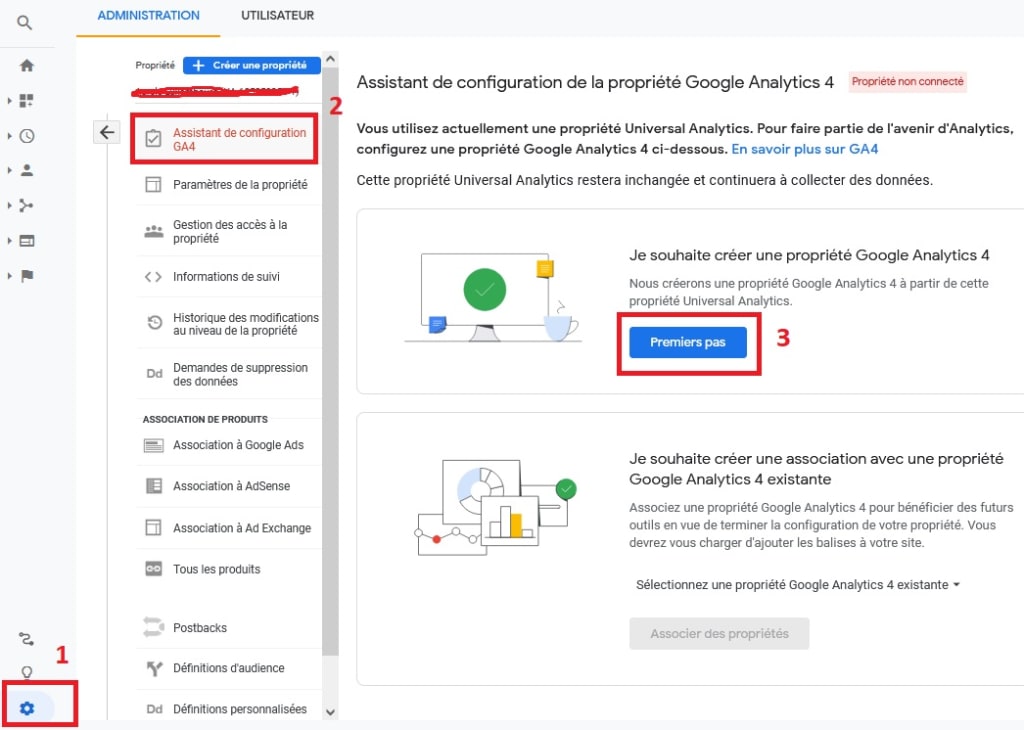Click the back arrow in property column
Image resolution: width=1024 pixels, height=730 pixels.
point(106,133)
